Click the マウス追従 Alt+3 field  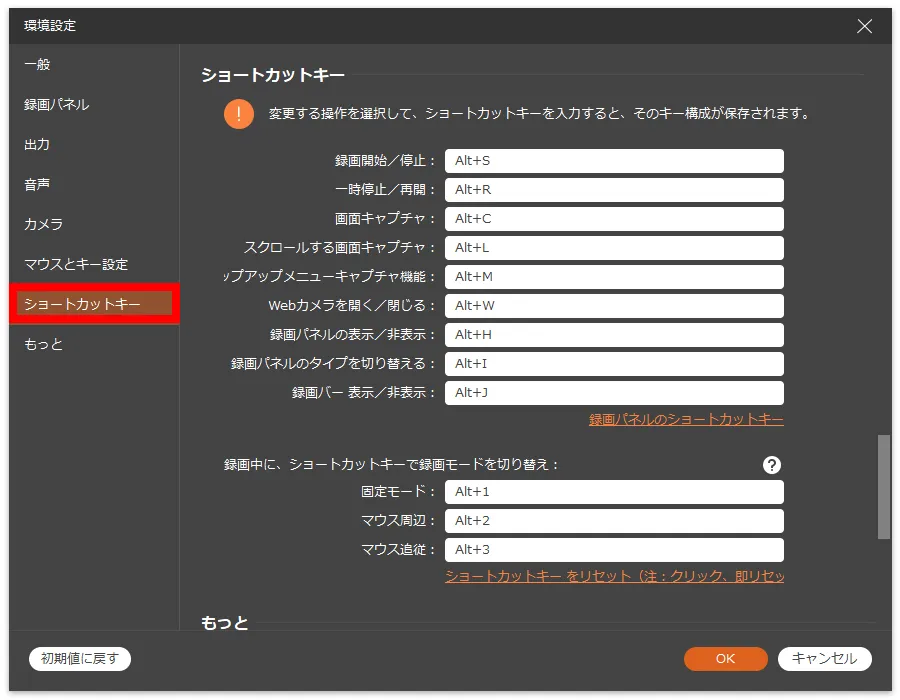point(613,550)
